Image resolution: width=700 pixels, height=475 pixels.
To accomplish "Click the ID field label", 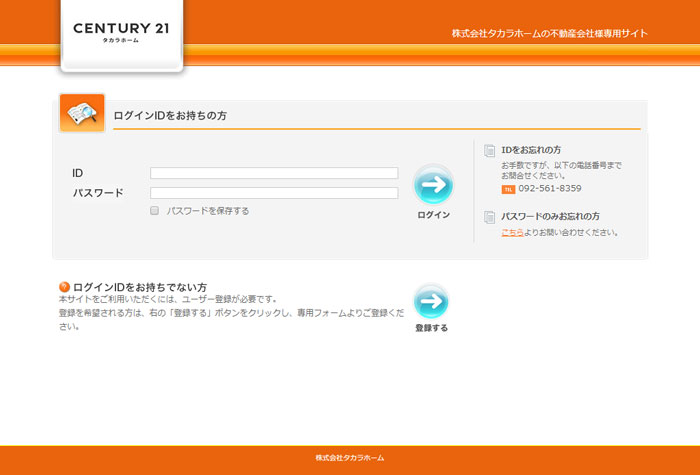I will click(x=78, y=173).
